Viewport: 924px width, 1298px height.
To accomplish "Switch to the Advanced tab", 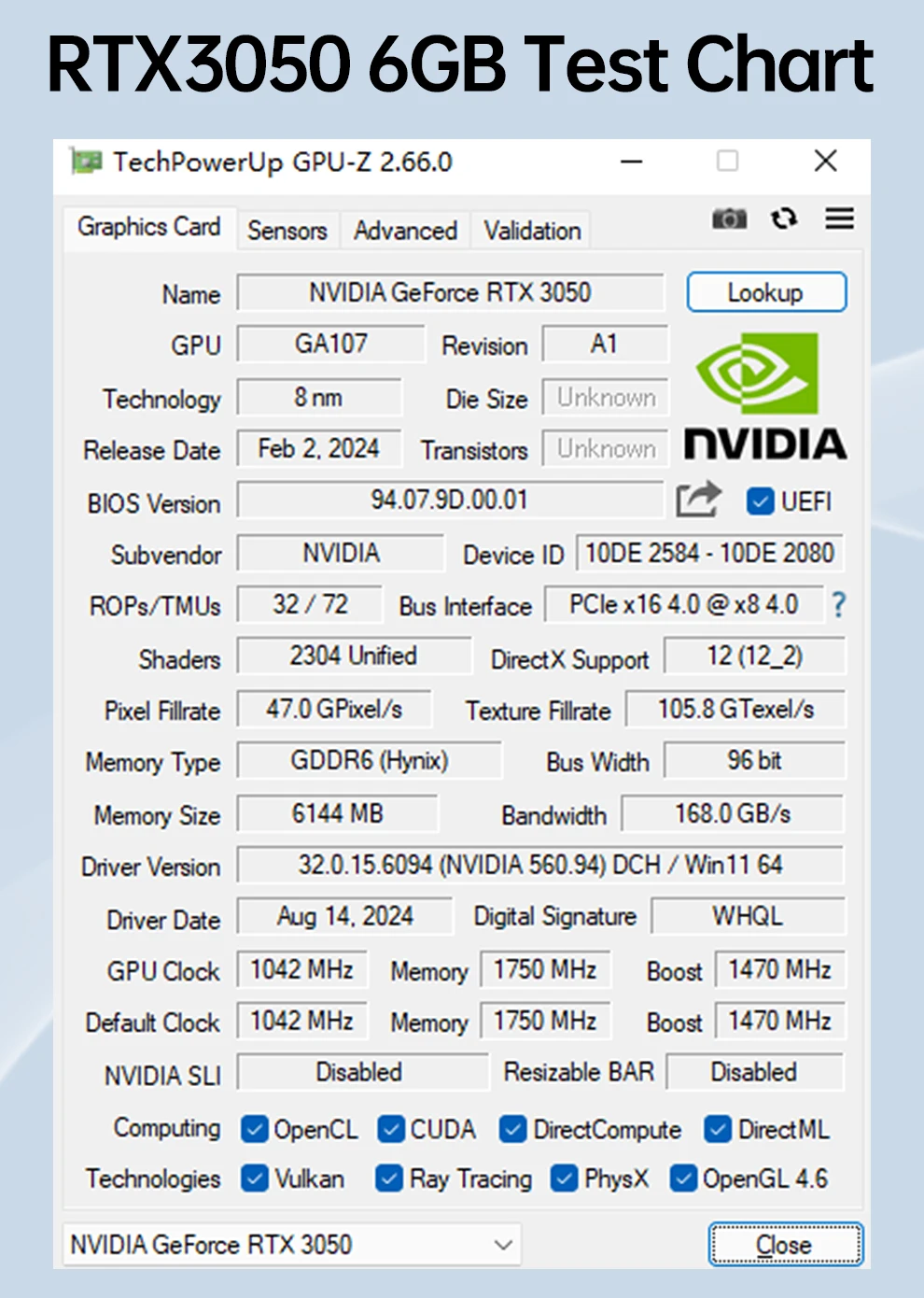I will 405,231.
